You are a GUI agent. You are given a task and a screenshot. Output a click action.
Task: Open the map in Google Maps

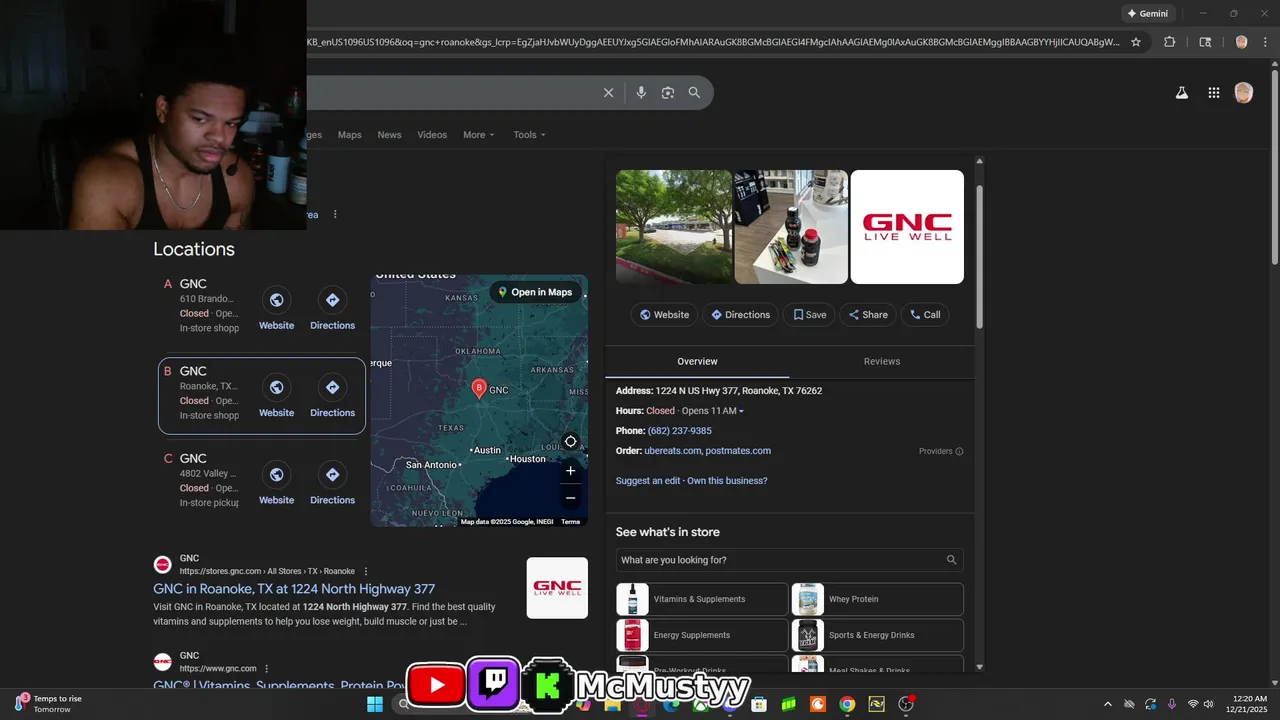tap(535, 292)
